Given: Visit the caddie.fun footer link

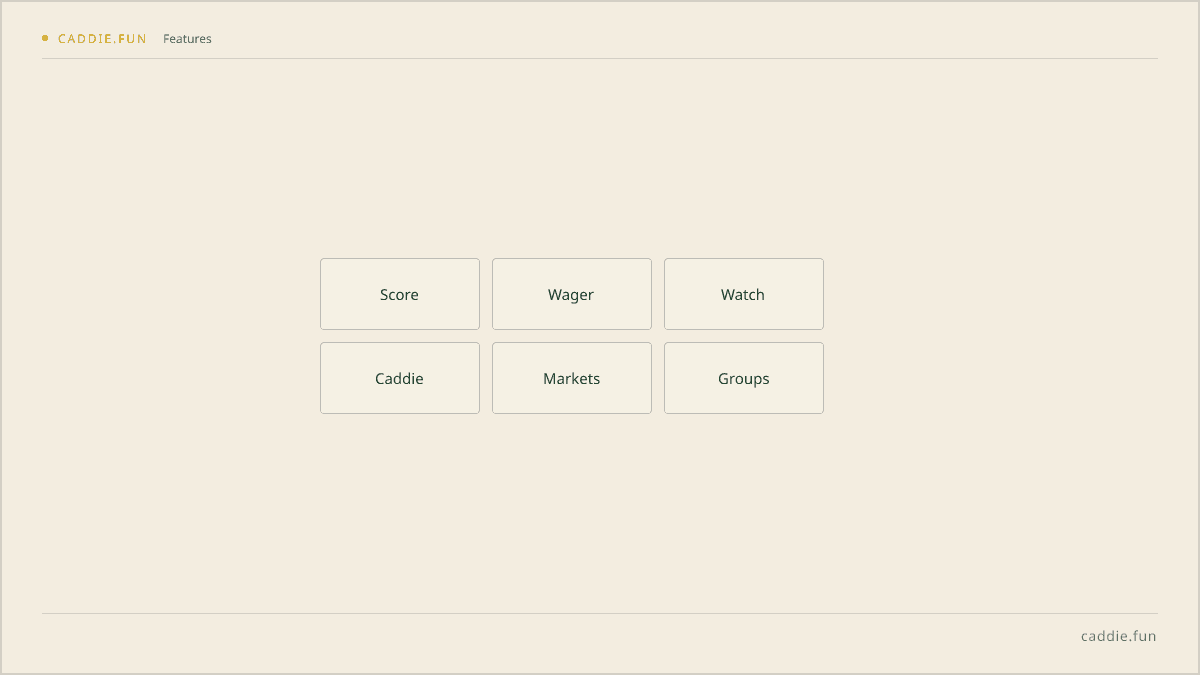Looking at the screenshot, I should point(1118,636).
